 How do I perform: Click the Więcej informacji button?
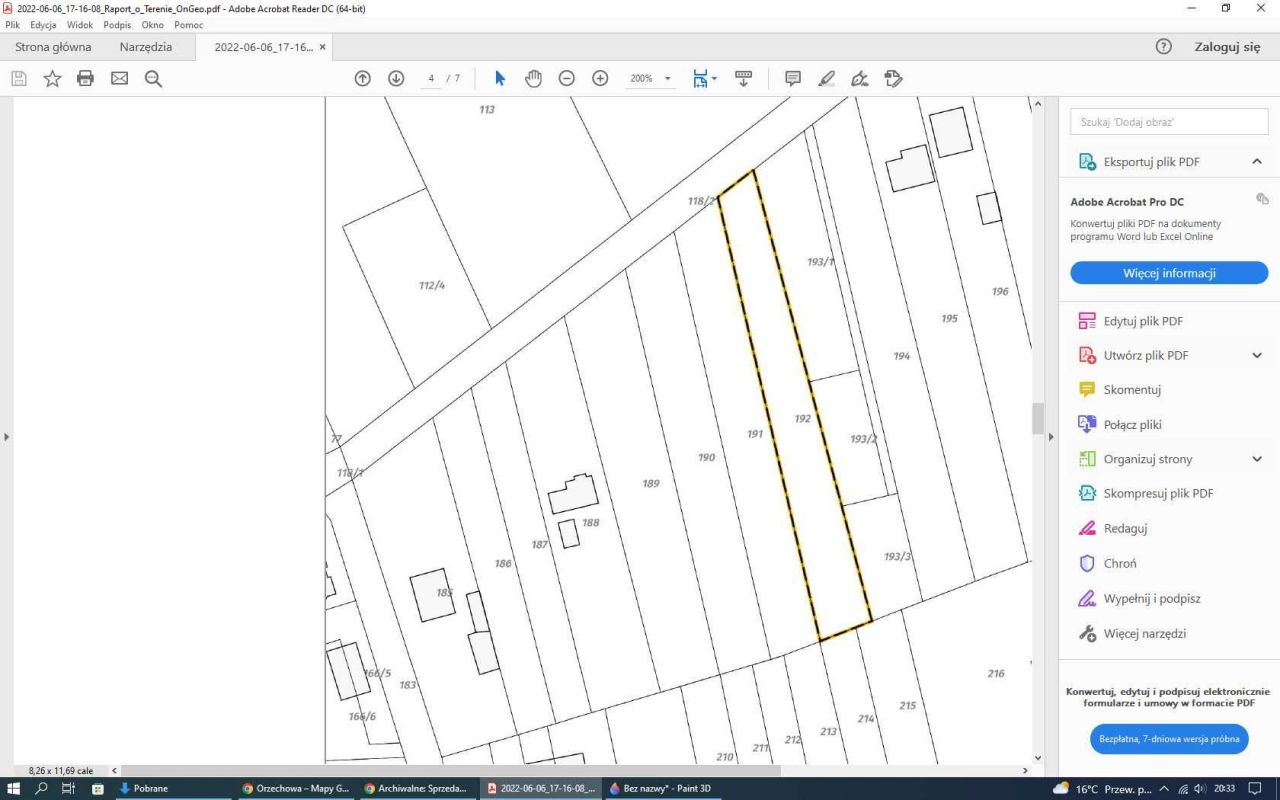click(1169, 273)
